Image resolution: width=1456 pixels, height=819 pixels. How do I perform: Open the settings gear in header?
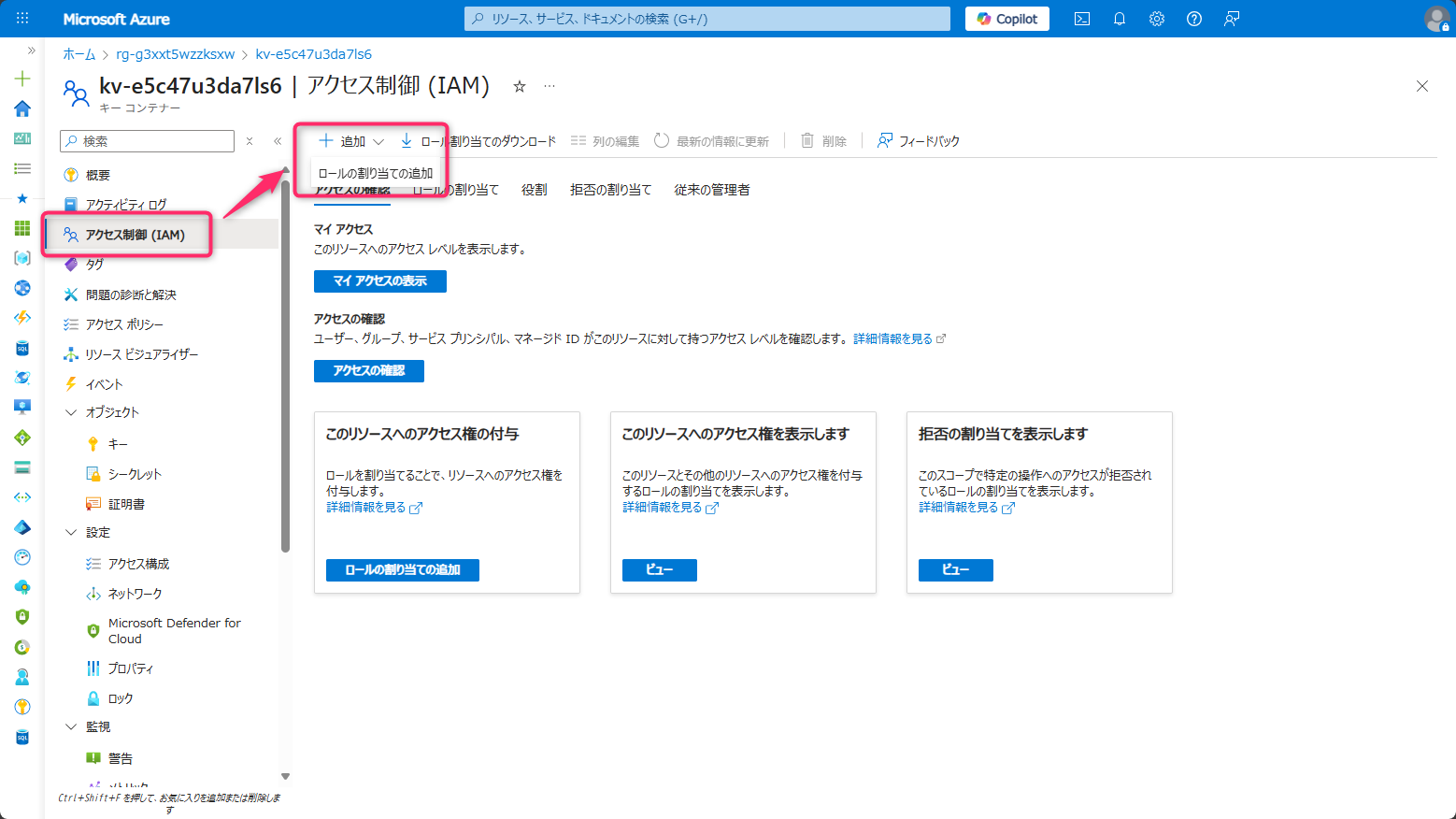(x=1157, y=19)
